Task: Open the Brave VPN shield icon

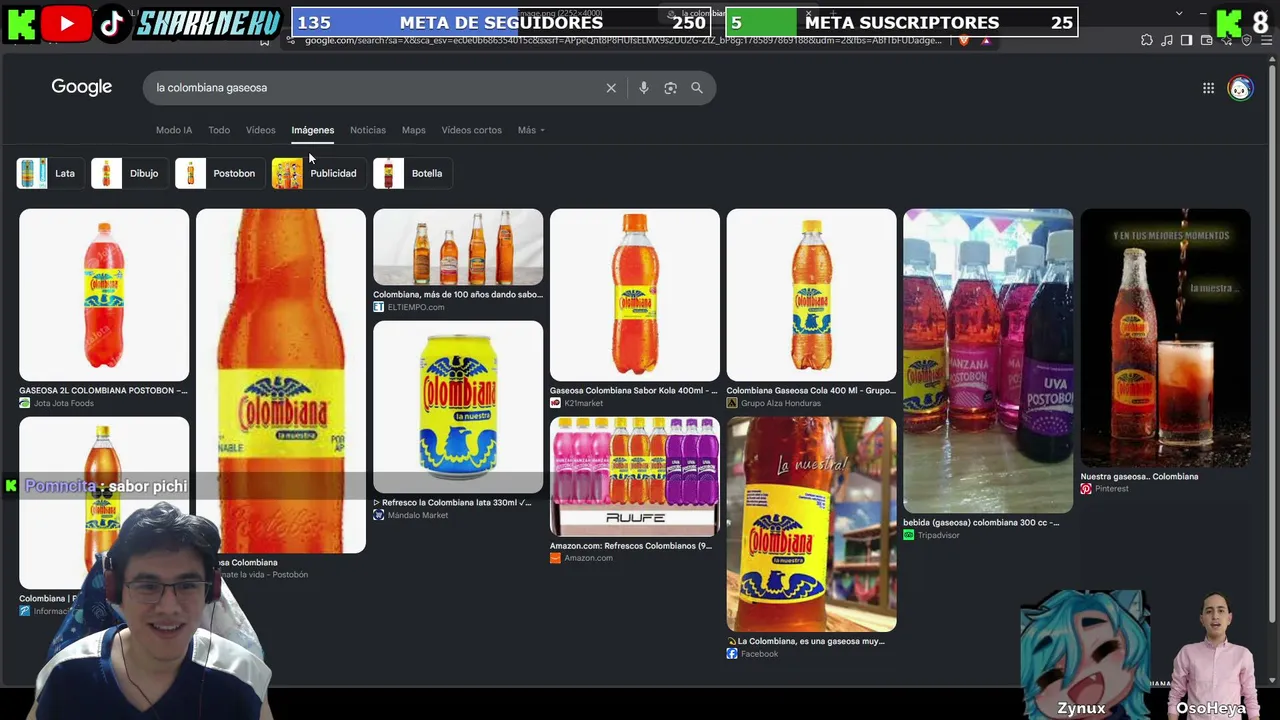Action: point(1246,40)
